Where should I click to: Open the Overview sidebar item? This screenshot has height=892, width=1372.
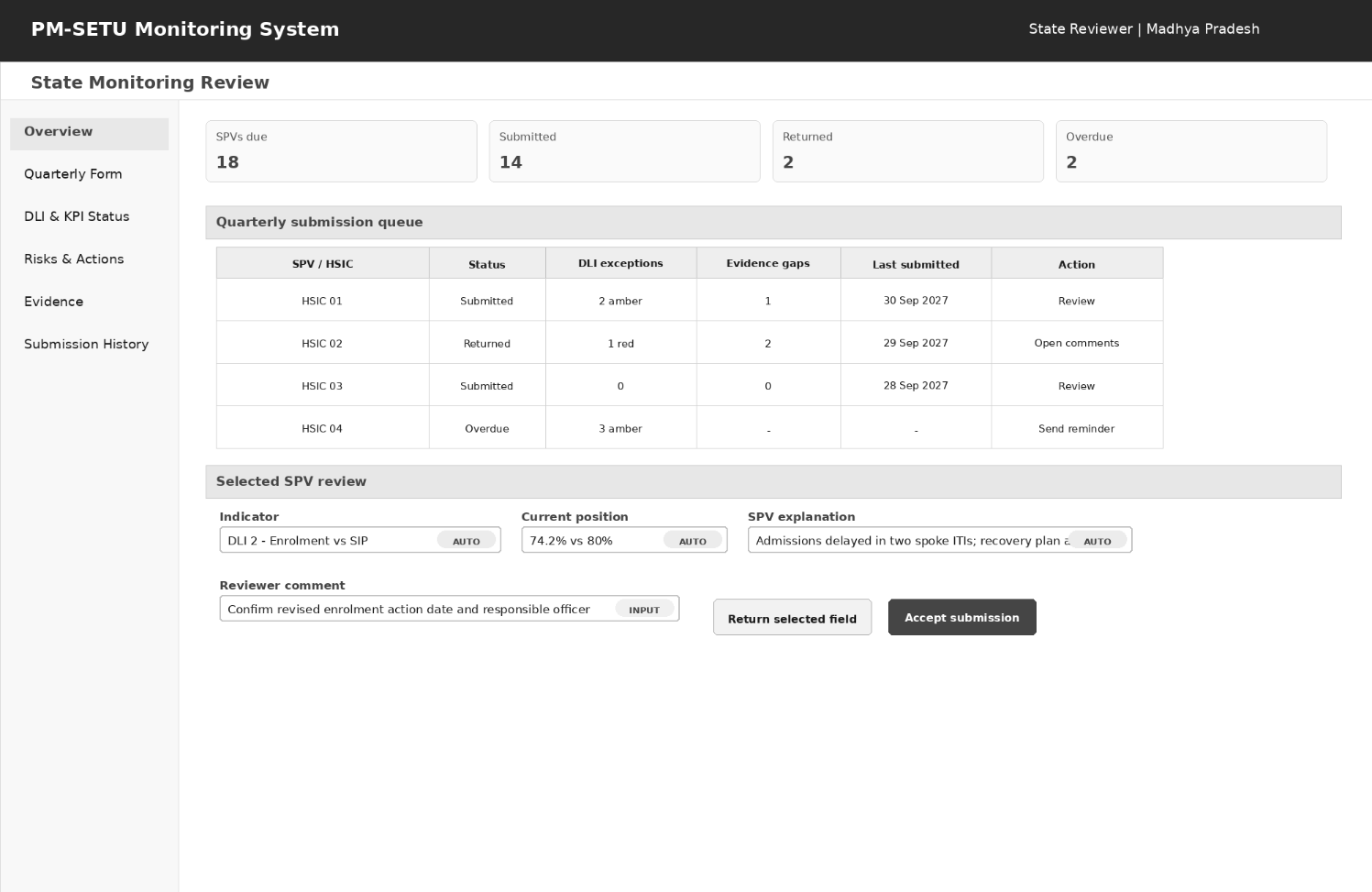89,132
